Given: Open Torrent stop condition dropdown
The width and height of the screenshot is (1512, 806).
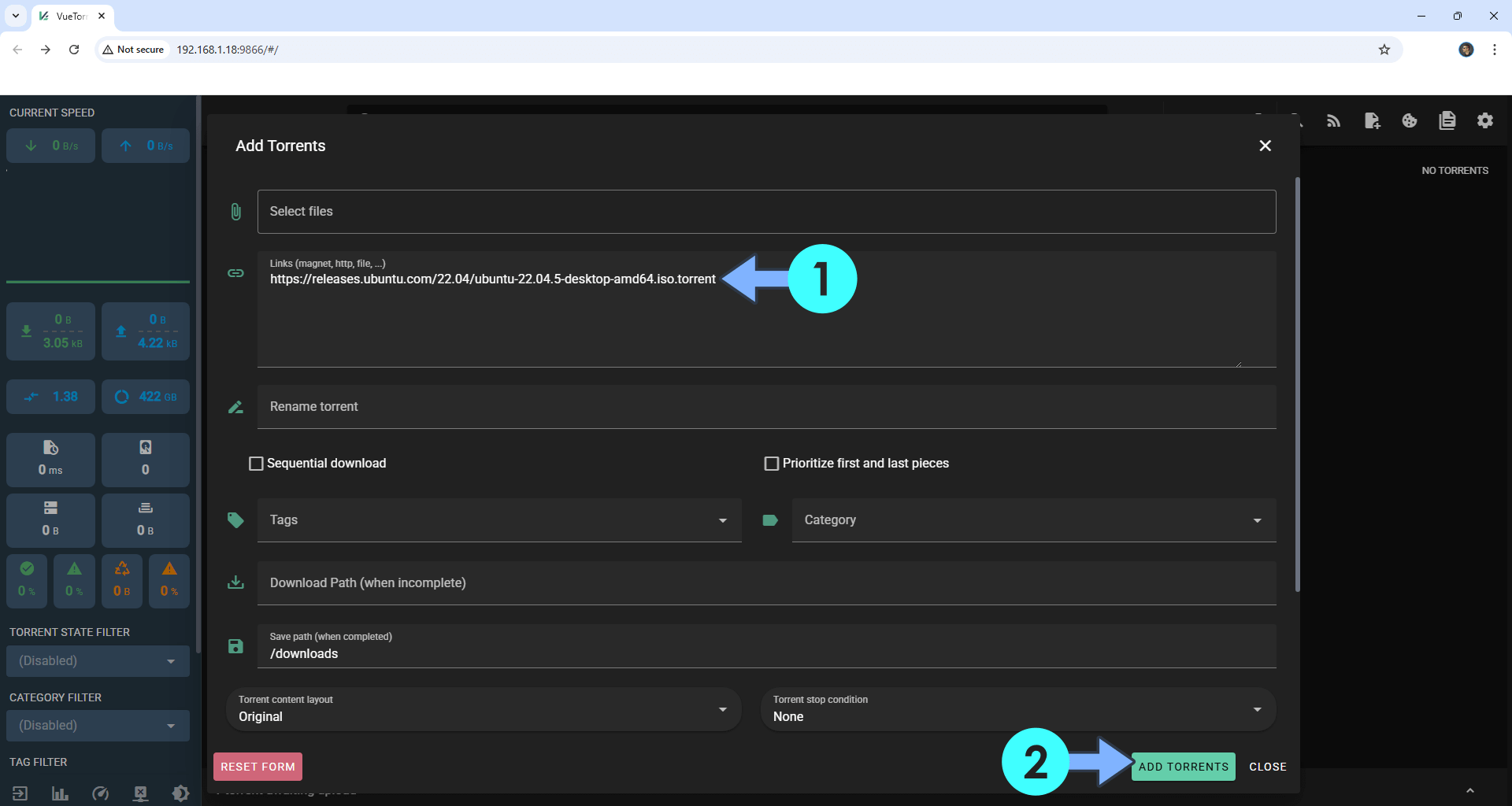Looking at the screenshot, I should (x=1018, y=709).
